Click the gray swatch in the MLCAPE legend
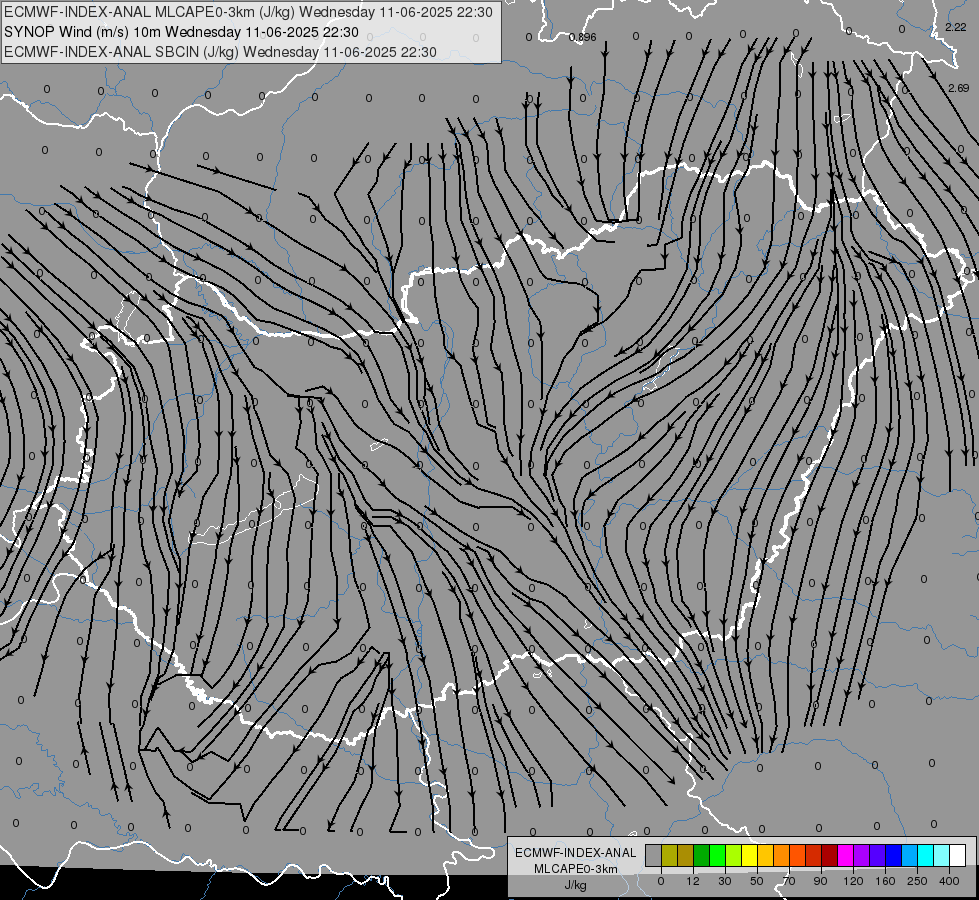Image resolution: width=979 pixels, height=900 pixels. tap(653, 855)
